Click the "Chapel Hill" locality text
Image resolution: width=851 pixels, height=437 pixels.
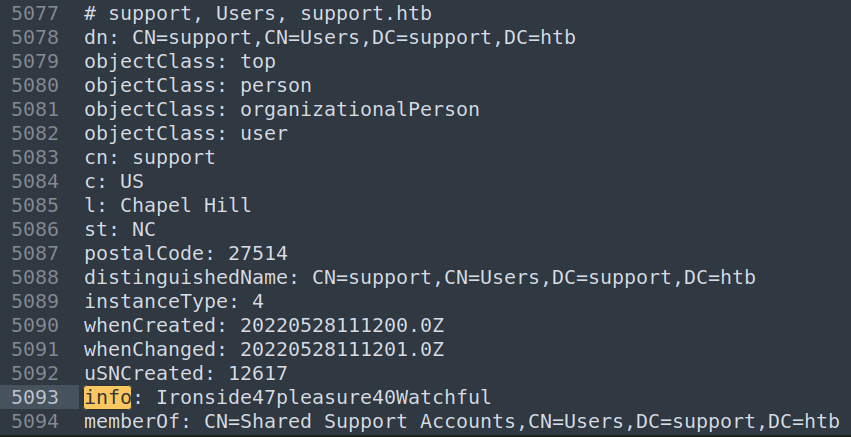[185, 205]
